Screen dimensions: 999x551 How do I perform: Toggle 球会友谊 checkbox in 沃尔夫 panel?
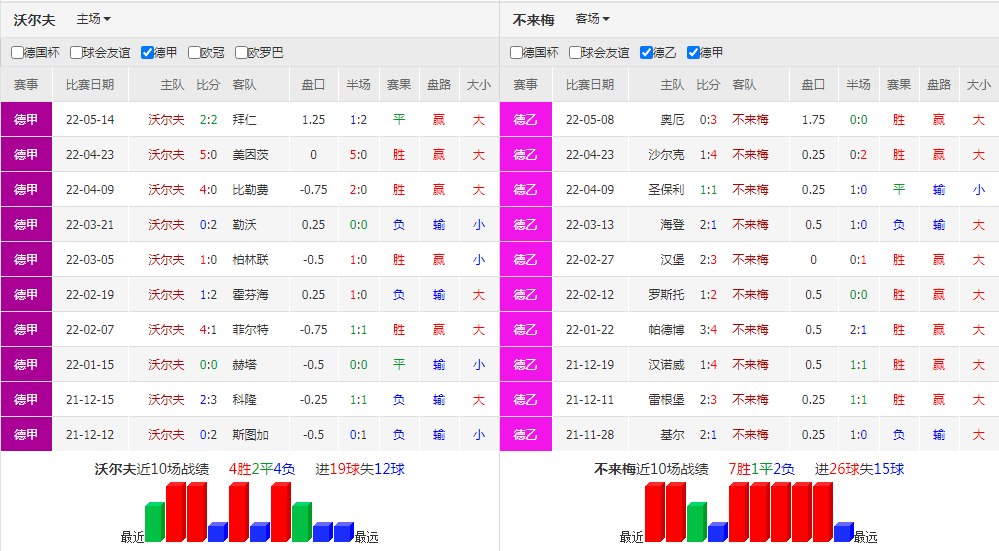76,52
